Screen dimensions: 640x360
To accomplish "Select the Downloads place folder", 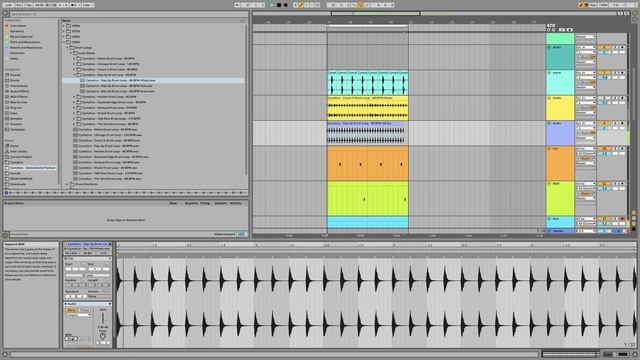I will click(18, 184).
